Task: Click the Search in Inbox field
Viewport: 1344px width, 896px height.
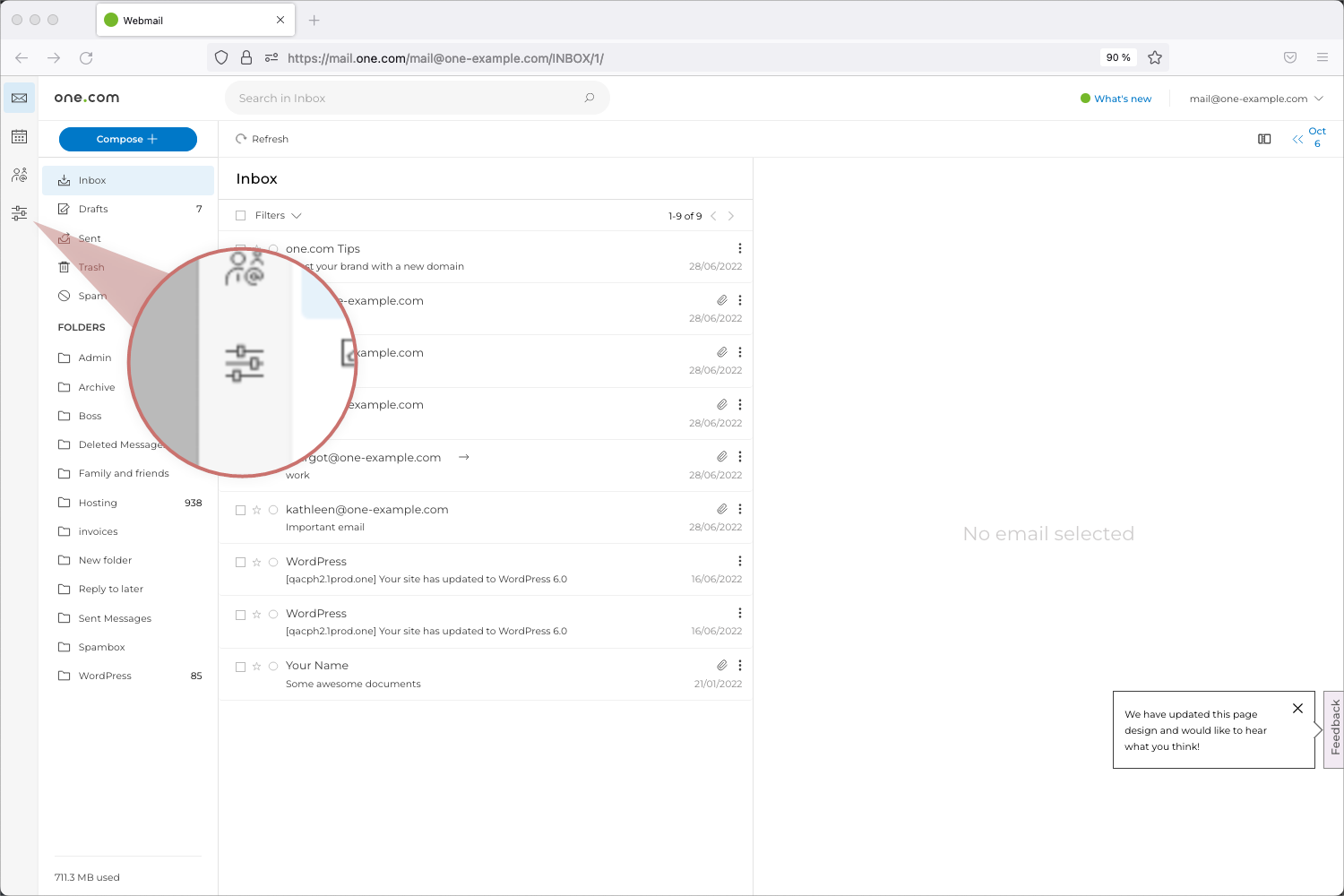Action: [x=403, y=98]
